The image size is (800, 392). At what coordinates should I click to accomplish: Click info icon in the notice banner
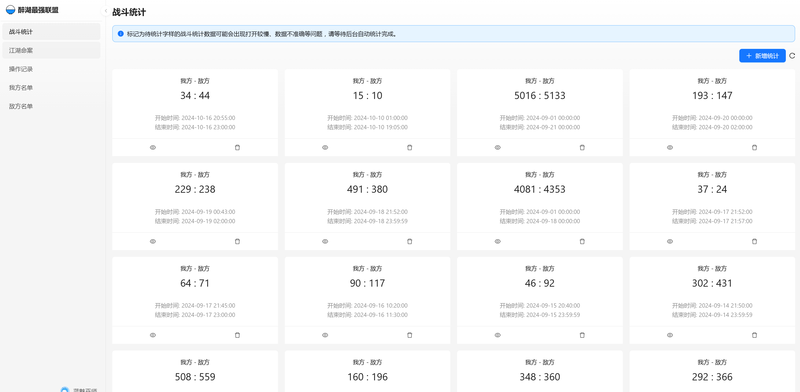click(x=120, y=34)
